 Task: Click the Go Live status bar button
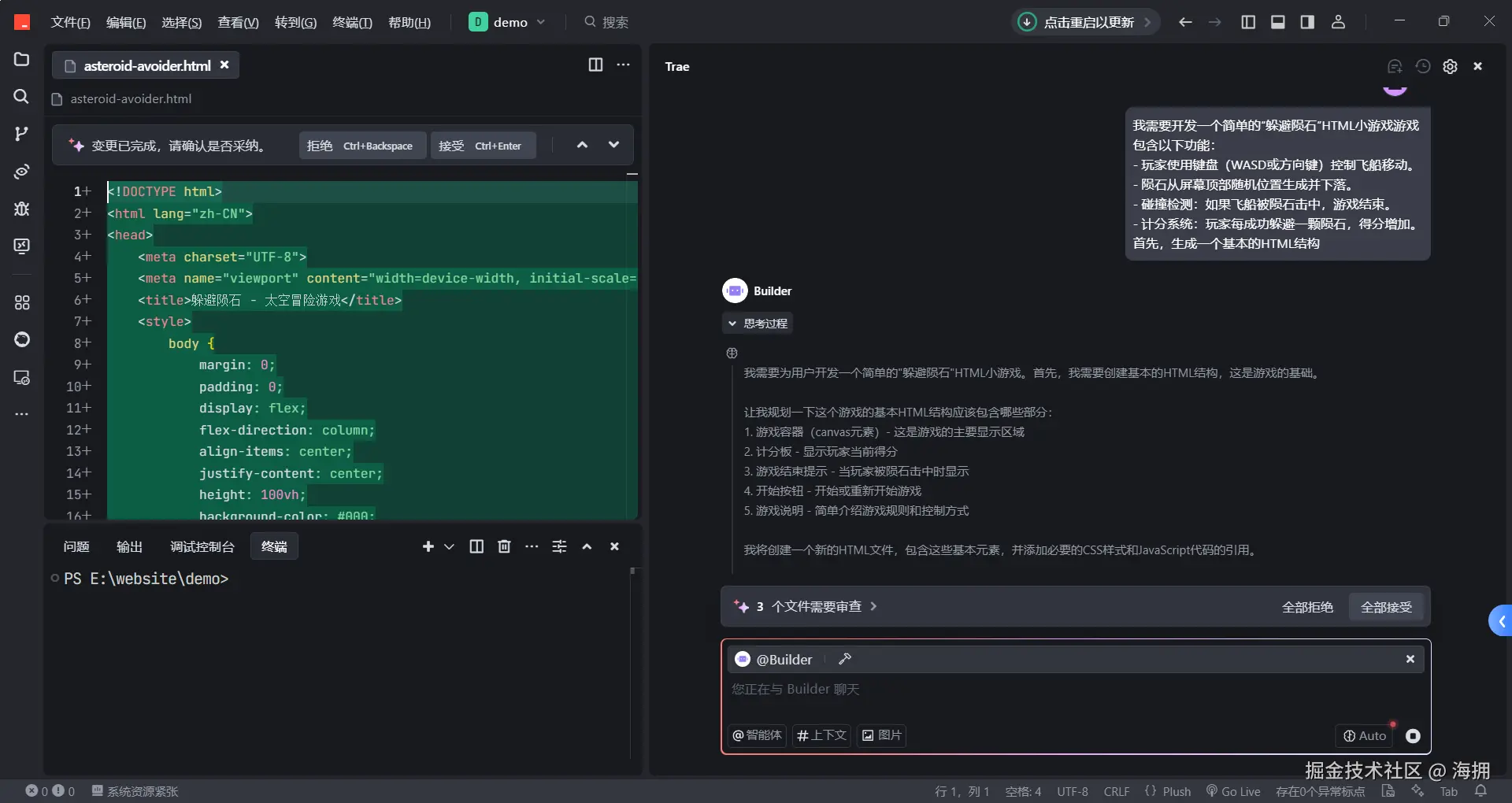pyautogui.click(x=1233, y=791)
